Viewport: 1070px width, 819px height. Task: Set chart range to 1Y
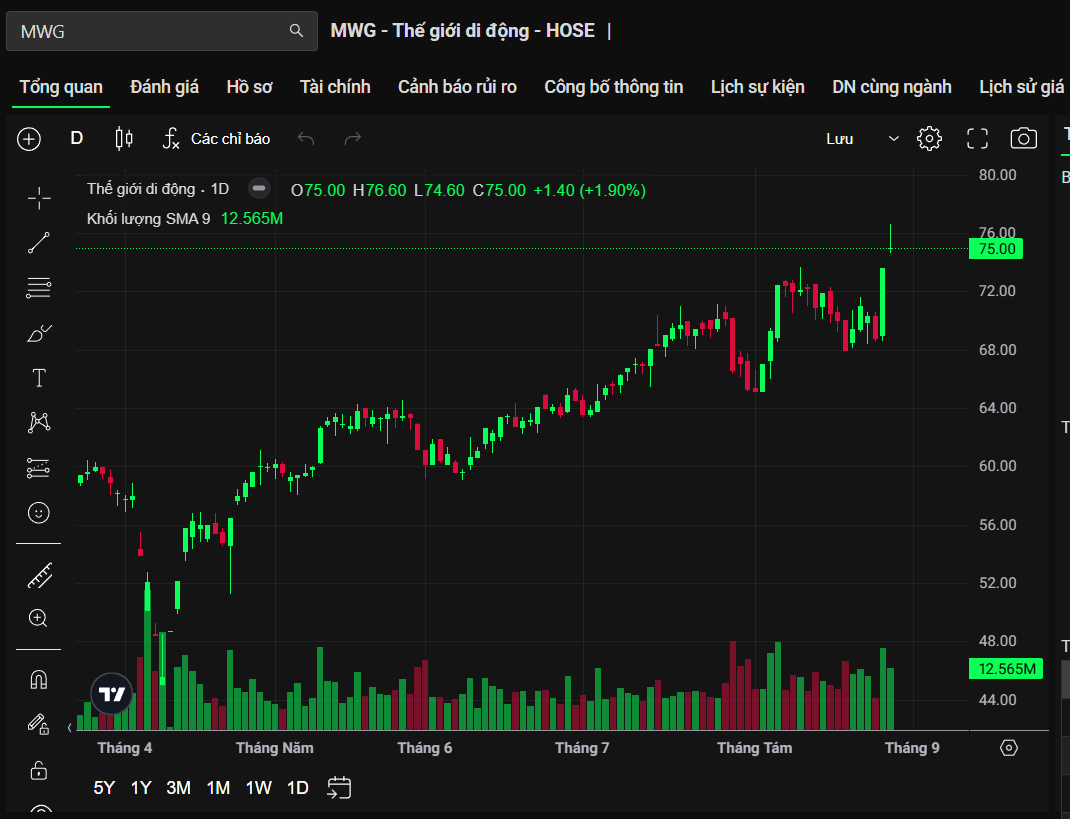[141, 788]
